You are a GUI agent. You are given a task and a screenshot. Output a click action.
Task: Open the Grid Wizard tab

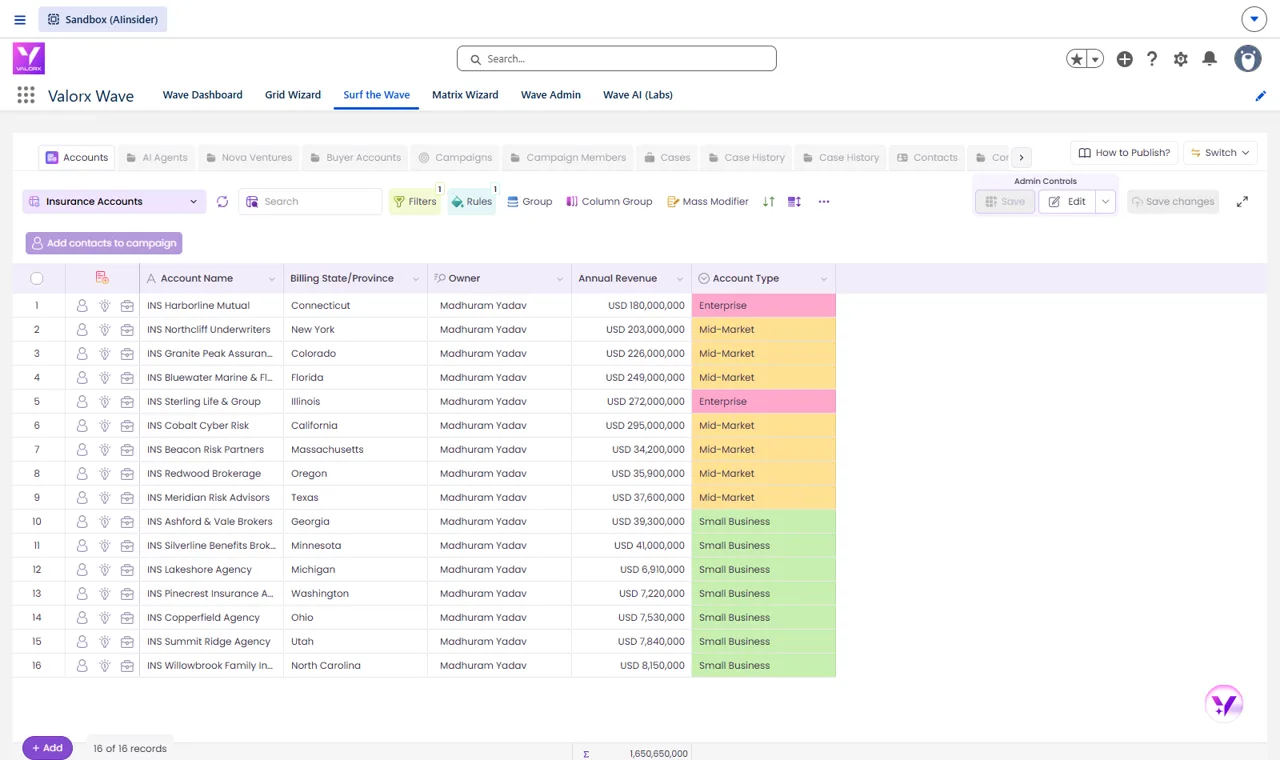[x=293, y=95]
